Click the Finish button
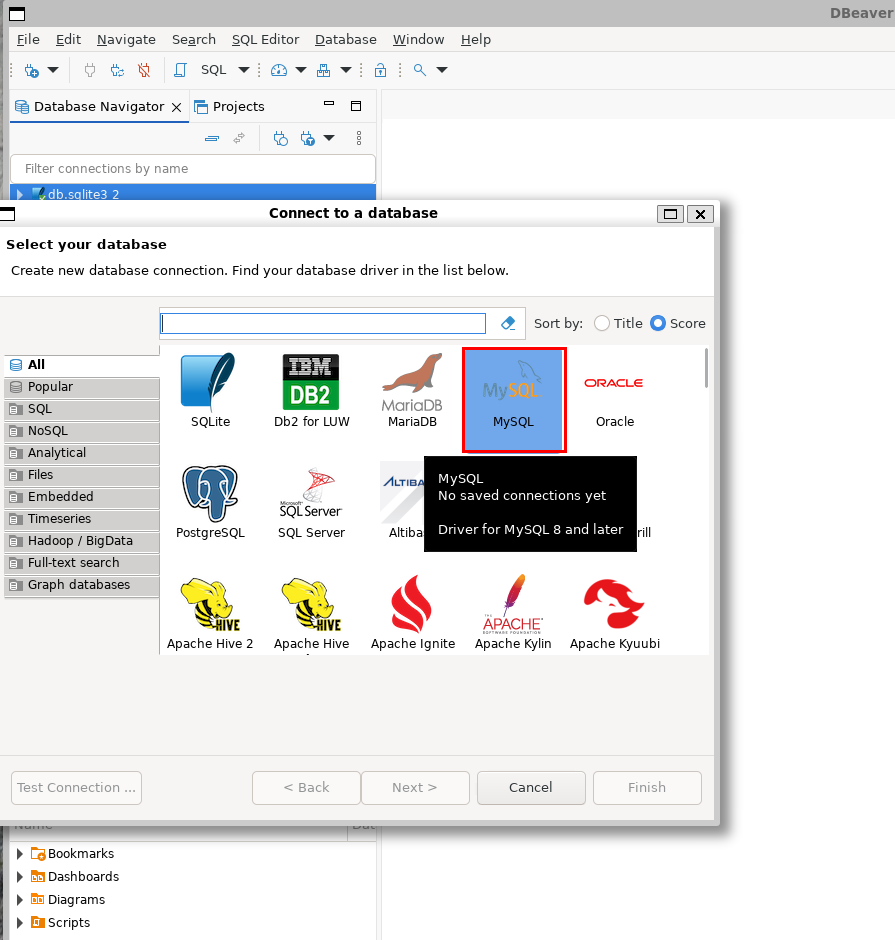This screenshot has width=895, height=940. click(x=647, y=788)
